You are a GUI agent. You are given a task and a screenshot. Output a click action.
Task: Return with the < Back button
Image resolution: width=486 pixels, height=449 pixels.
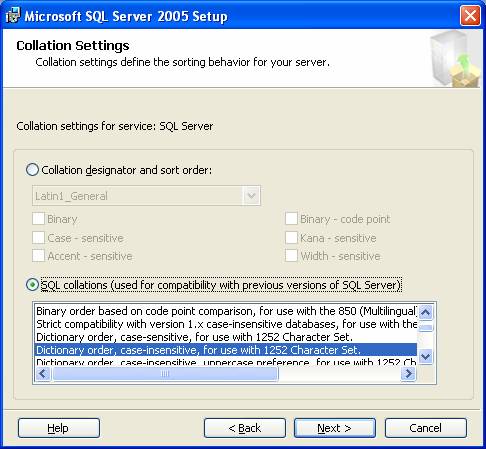coord(245,428)
